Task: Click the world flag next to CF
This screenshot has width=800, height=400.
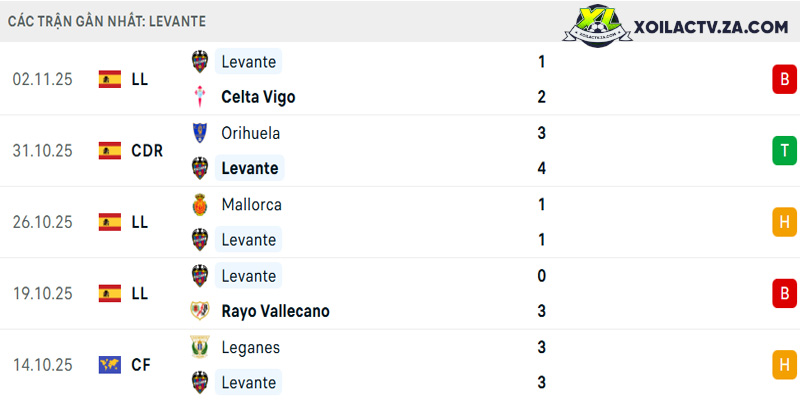Action: 110,365
